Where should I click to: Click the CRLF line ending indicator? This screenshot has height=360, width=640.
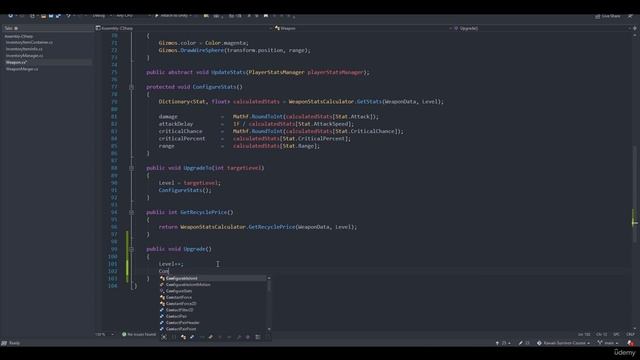[x=630, y=334]
